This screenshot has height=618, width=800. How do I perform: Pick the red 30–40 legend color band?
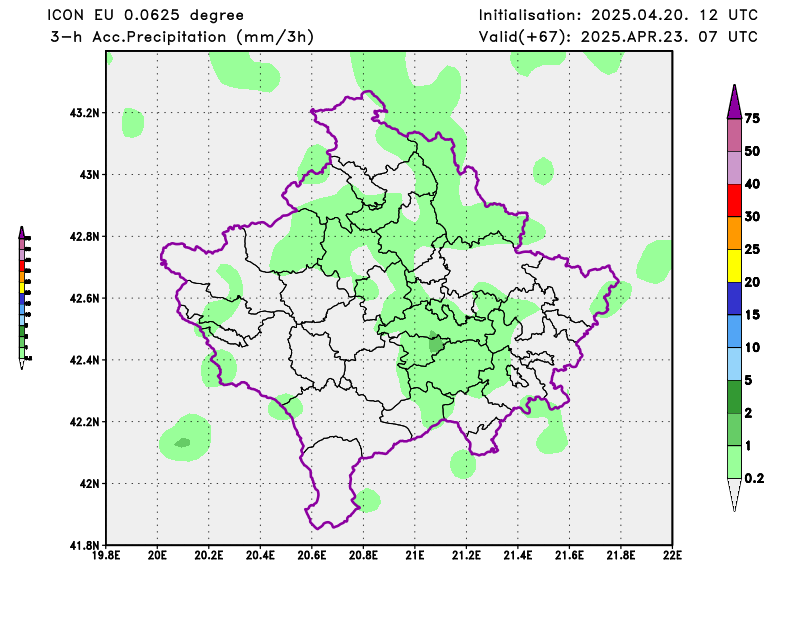(734, 201)
